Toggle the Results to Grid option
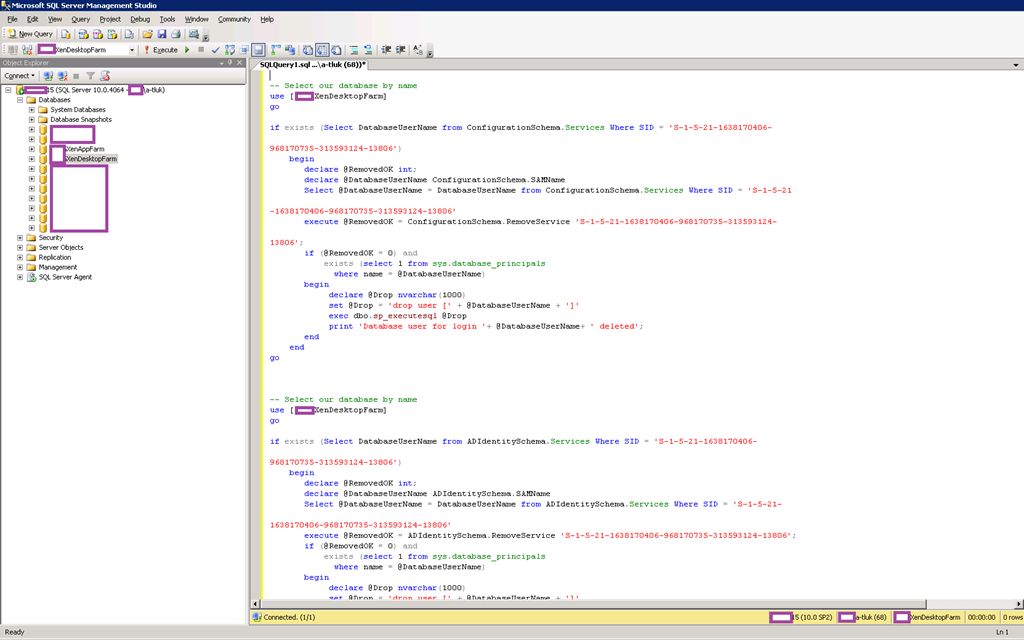Screen dimensions: 1024x640 pyautogui.click(x=322, y=49)
